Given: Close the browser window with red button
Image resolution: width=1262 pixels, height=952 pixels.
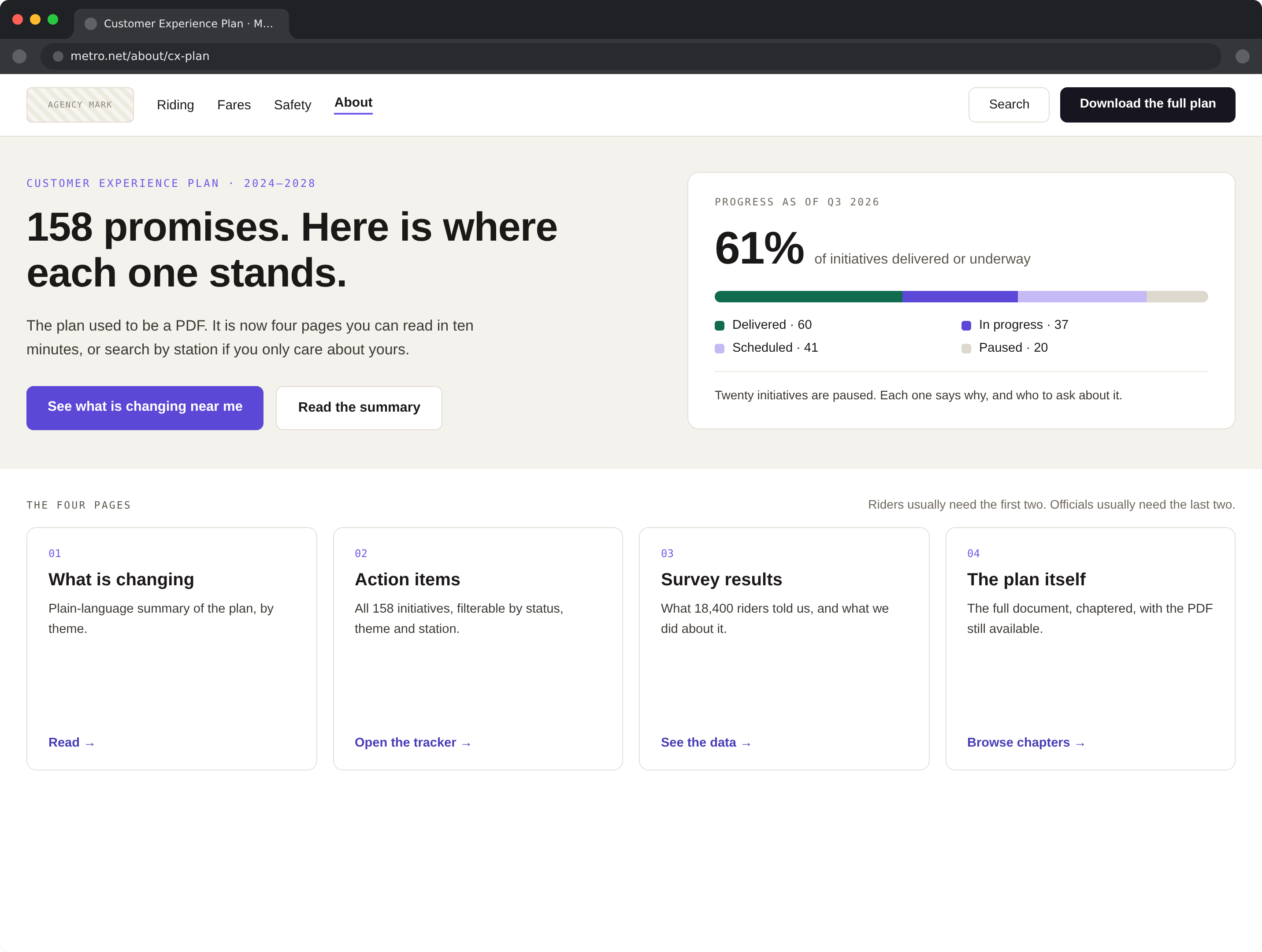Looking at the screenshot, I should tap(18, 19).
